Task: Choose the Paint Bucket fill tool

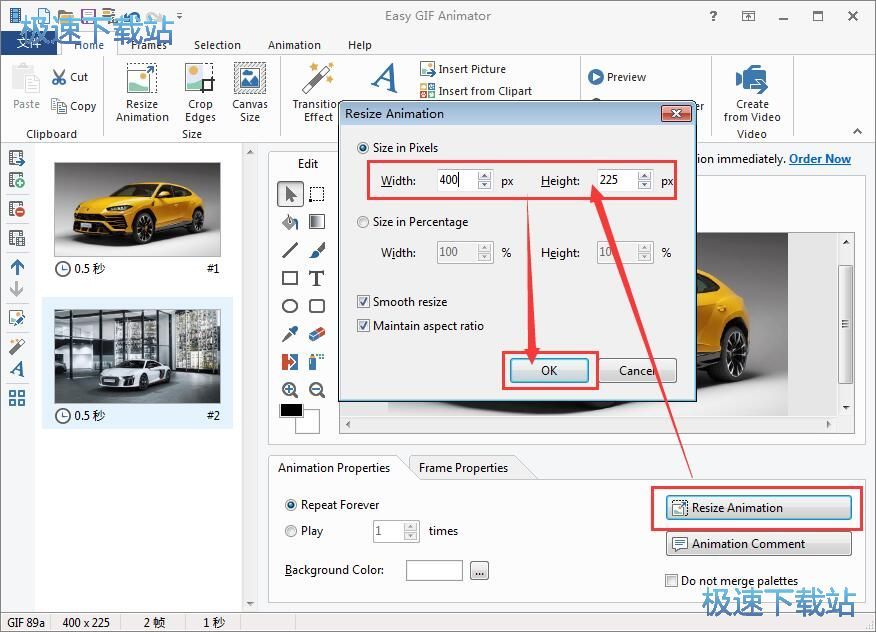Action: coord(290,222)
